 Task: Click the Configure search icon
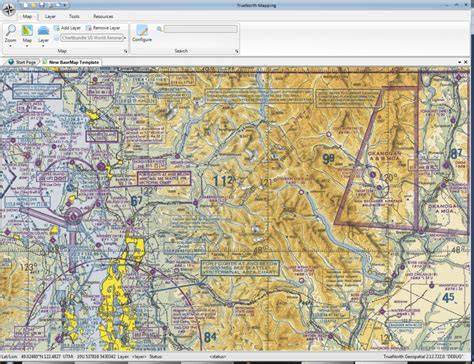[x=142, y=33]
